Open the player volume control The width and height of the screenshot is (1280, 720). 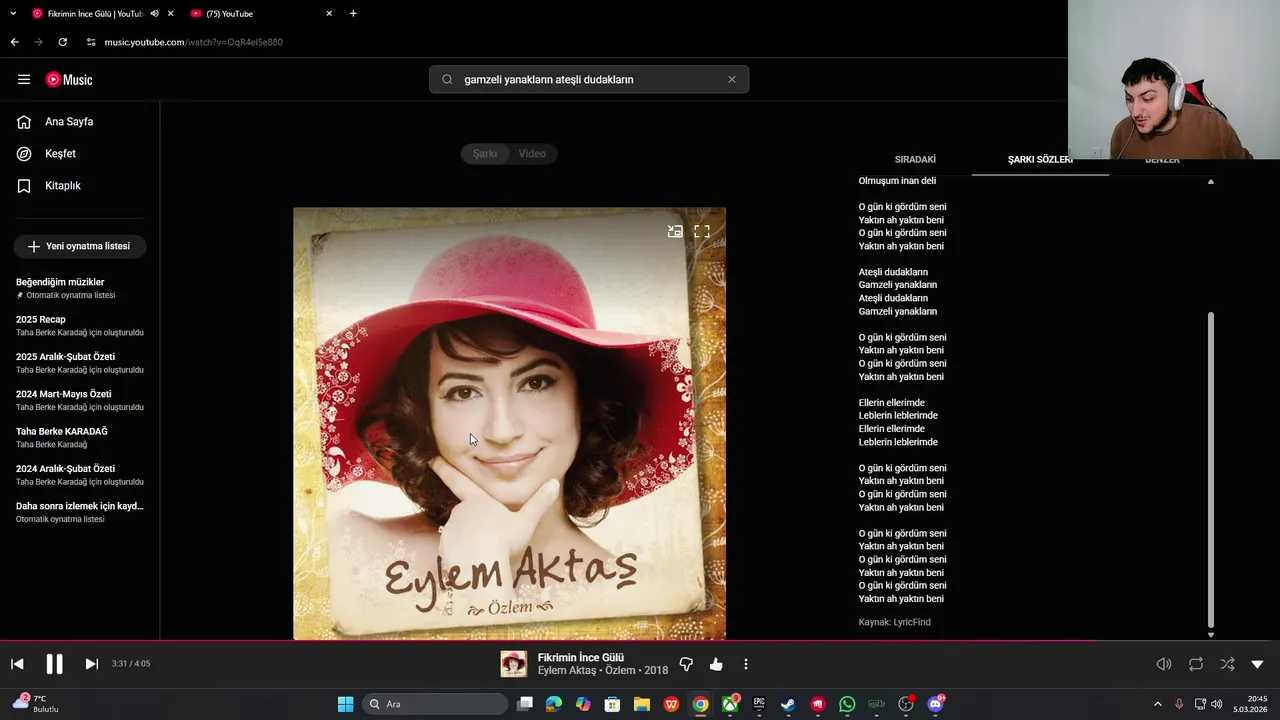[x=1164, y=664]
